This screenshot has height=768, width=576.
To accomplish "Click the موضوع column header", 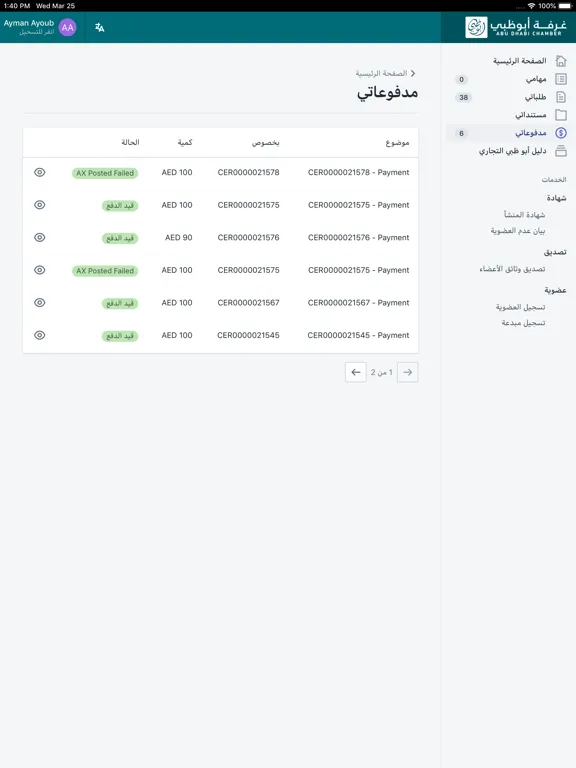I will pyautogui.click(x=397, y=143).
